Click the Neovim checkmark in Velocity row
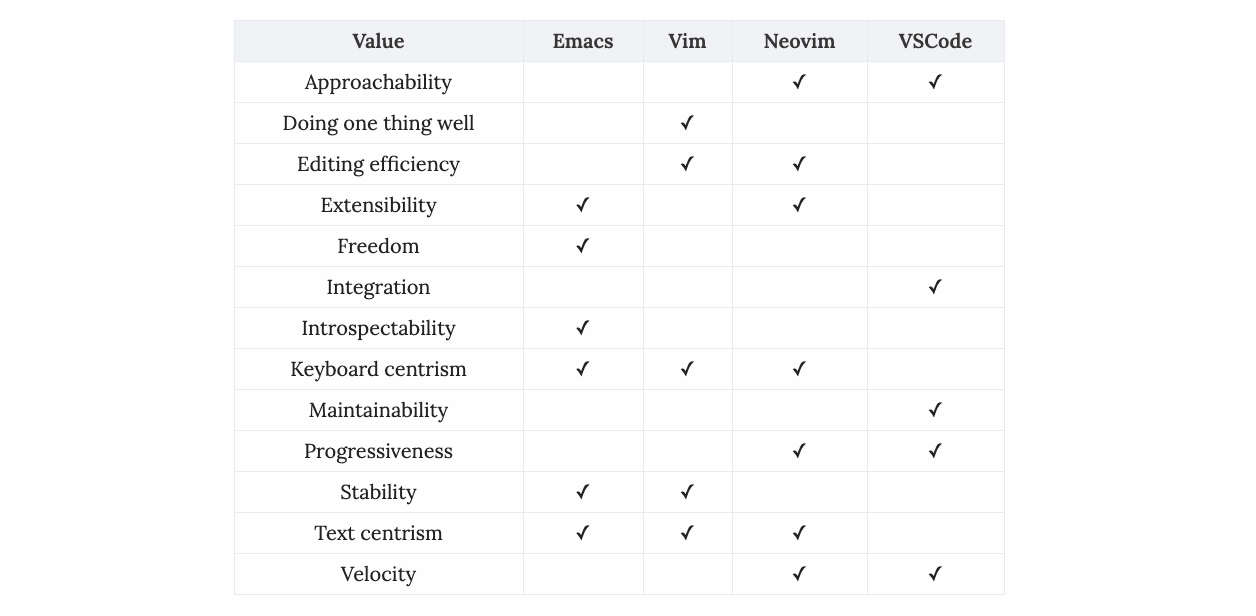Image resolution: width=1256 pixels, height=616 pixels. pyautogui.click(x=799, y=574)
